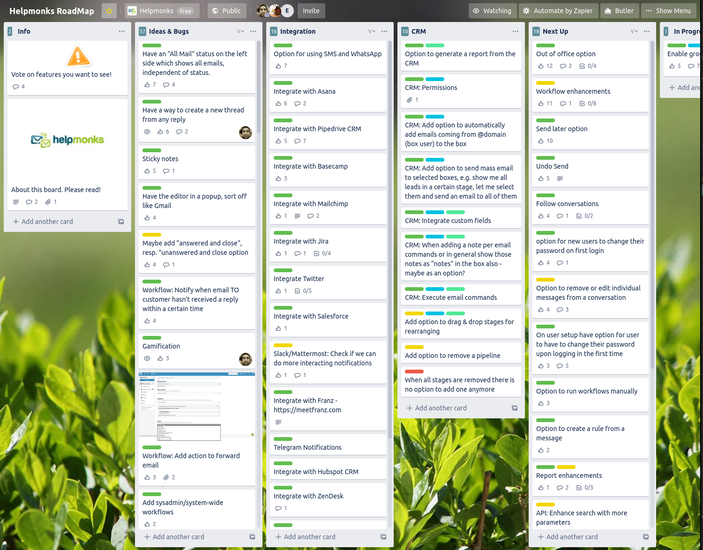Create card from template in Integration list
Image resolution: width=703 pixels, height=550 pixels.
click(x=383, y=537)
